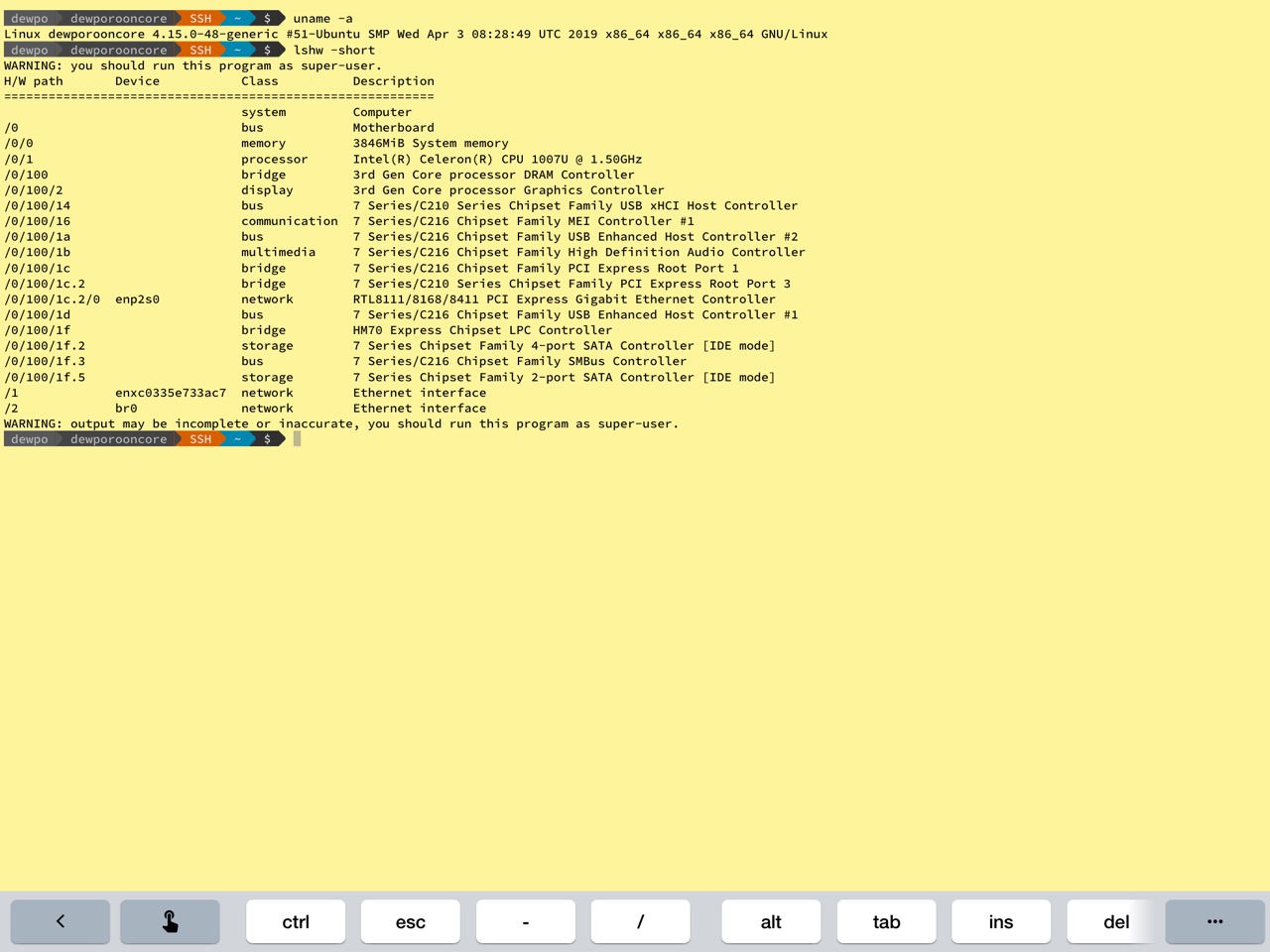The image size is (1270, 952).
Task: Tap the 'uname -a' command text
Action: tap(322, 18)
